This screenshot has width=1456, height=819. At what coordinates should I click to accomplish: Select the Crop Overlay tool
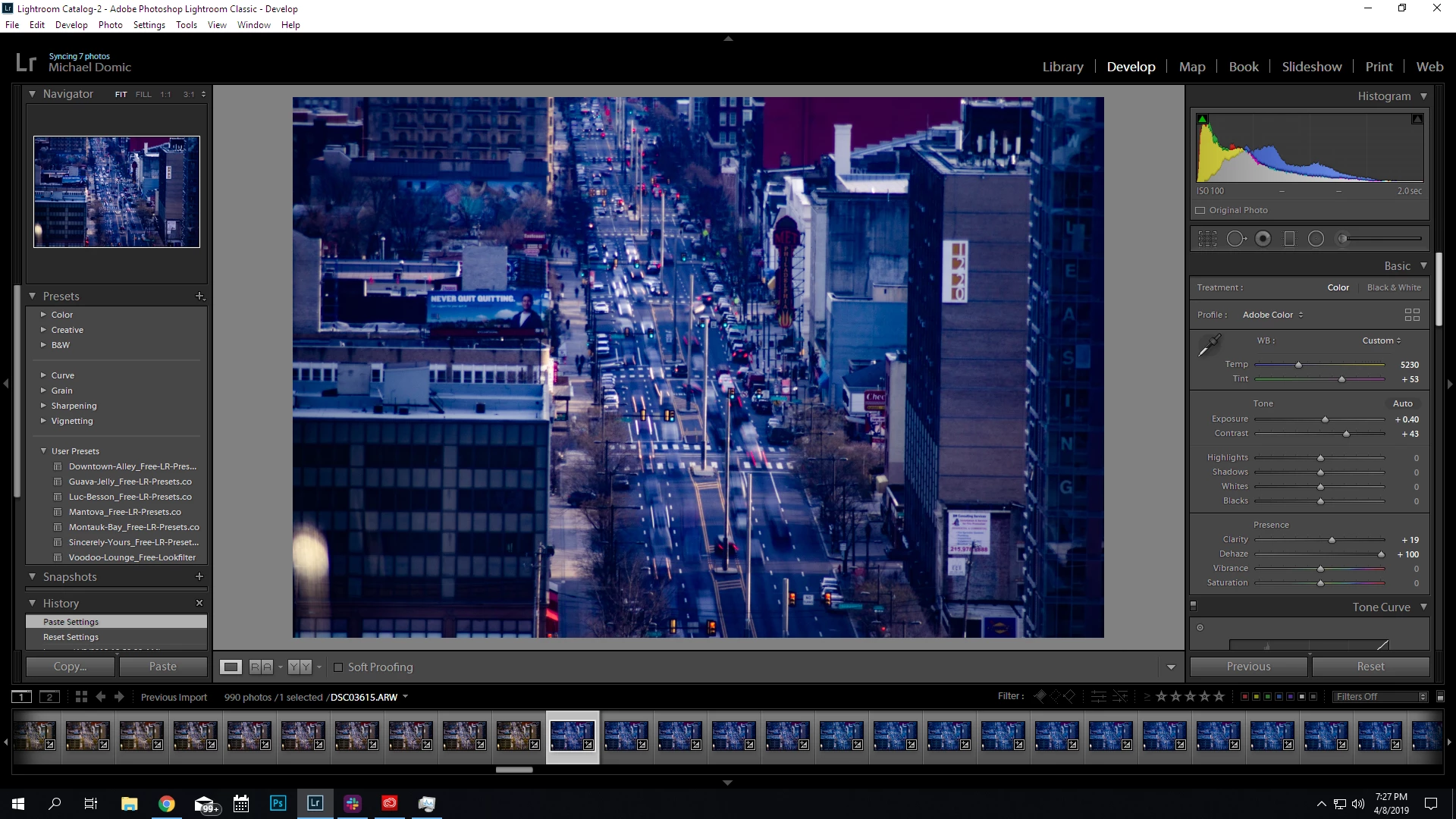coord(1207,239)
